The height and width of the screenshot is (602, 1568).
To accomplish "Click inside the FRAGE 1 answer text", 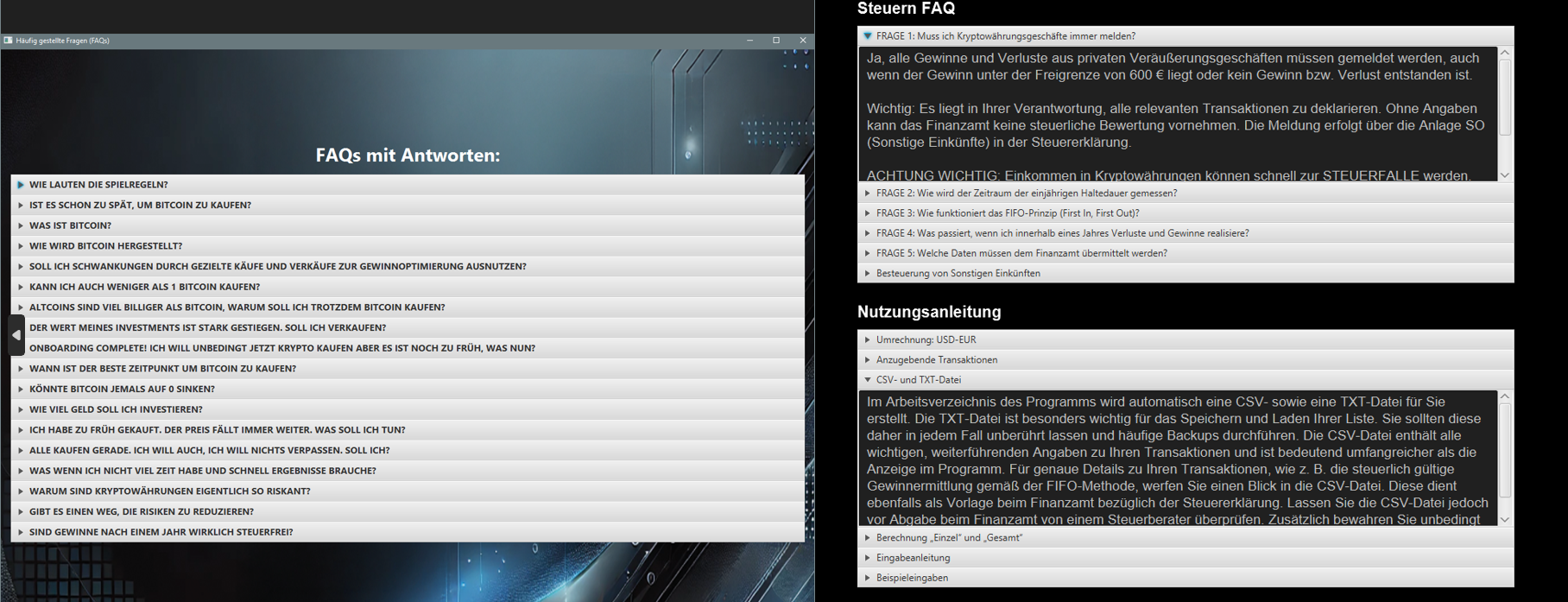I will click(1178, 113).
